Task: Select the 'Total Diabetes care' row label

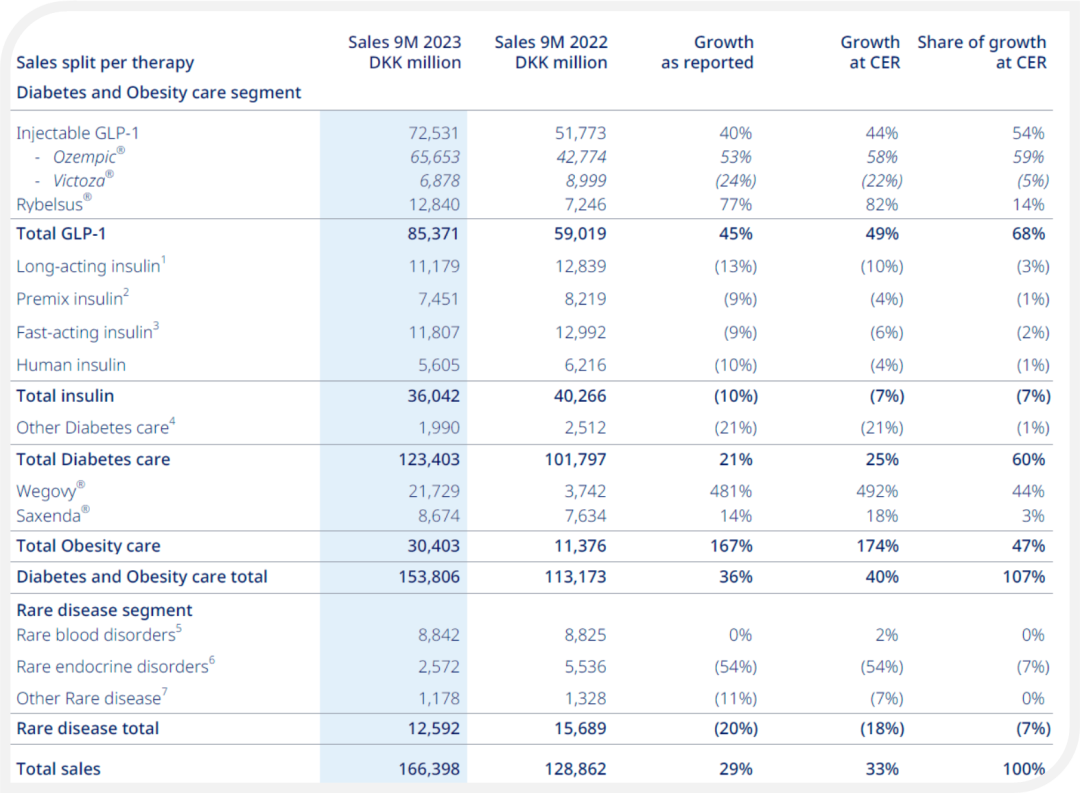Action: pos(93,460)
